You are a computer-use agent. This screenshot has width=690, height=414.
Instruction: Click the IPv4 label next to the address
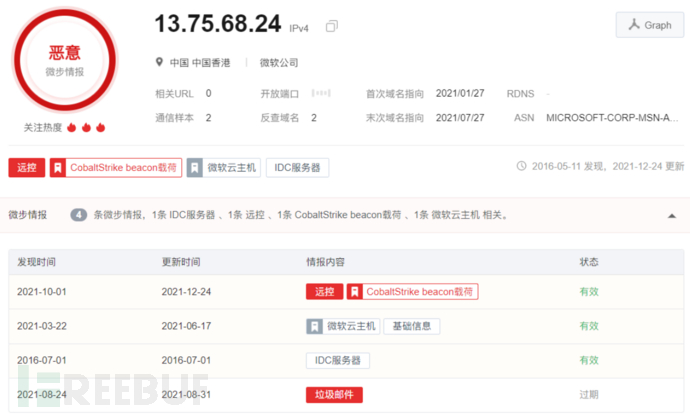pos(299,28)
